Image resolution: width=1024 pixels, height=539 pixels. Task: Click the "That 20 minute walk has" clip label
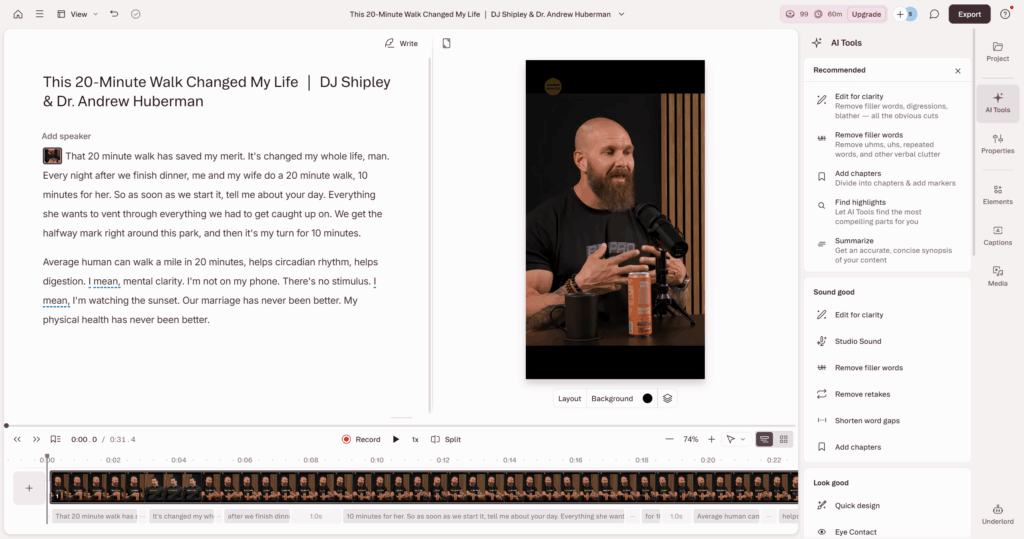coord(96,516)
